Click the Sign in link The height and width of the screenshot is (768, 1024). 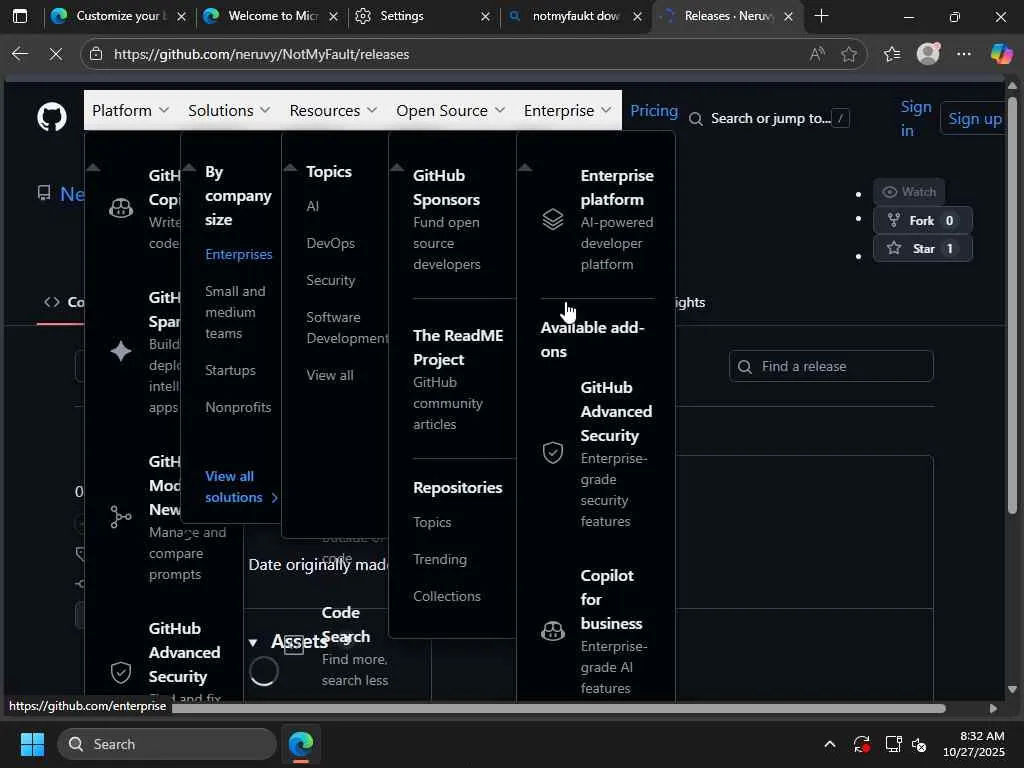[x=916, y=118]
